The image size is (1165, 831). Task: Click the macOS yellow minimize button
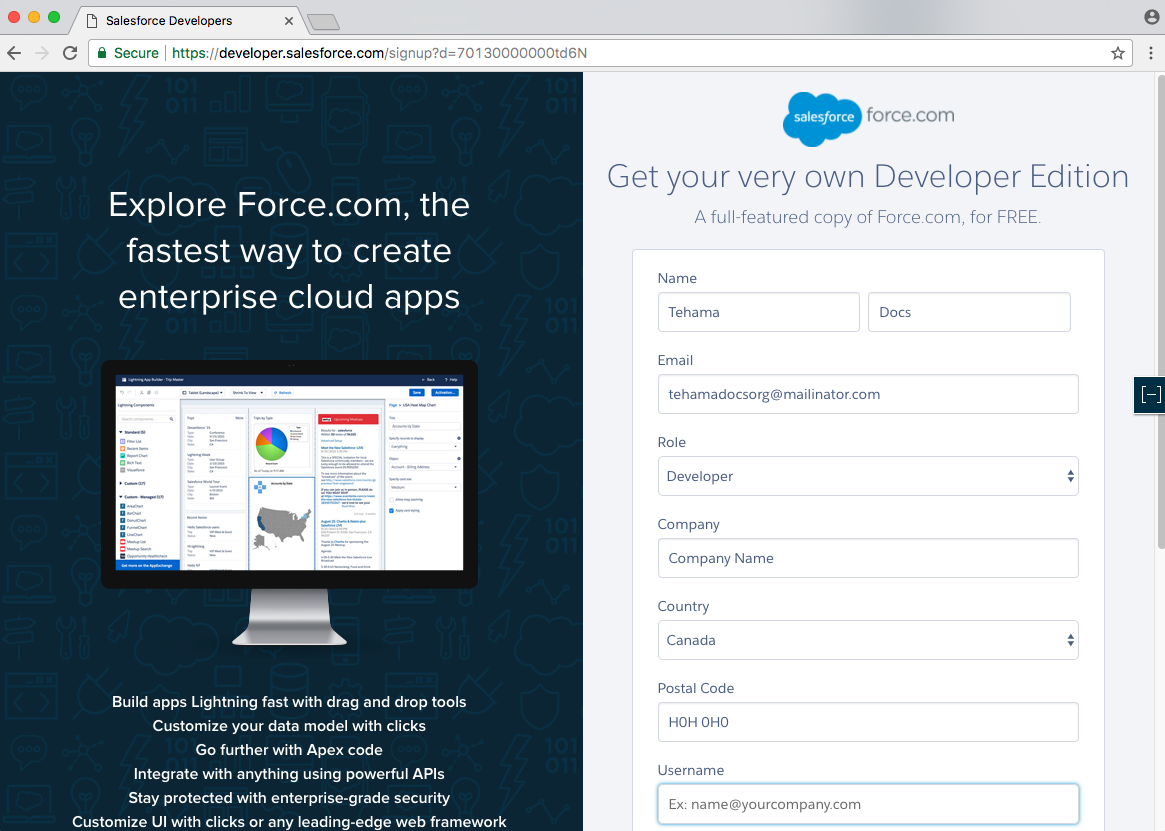[33, 17]
